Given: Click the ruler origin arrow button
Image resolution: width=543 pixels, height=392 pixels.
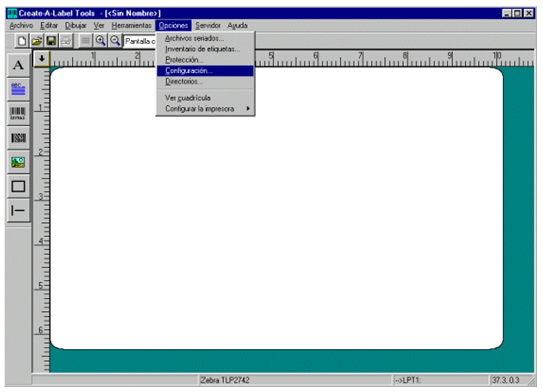Looking at the screenshot, I should [42, 59].
